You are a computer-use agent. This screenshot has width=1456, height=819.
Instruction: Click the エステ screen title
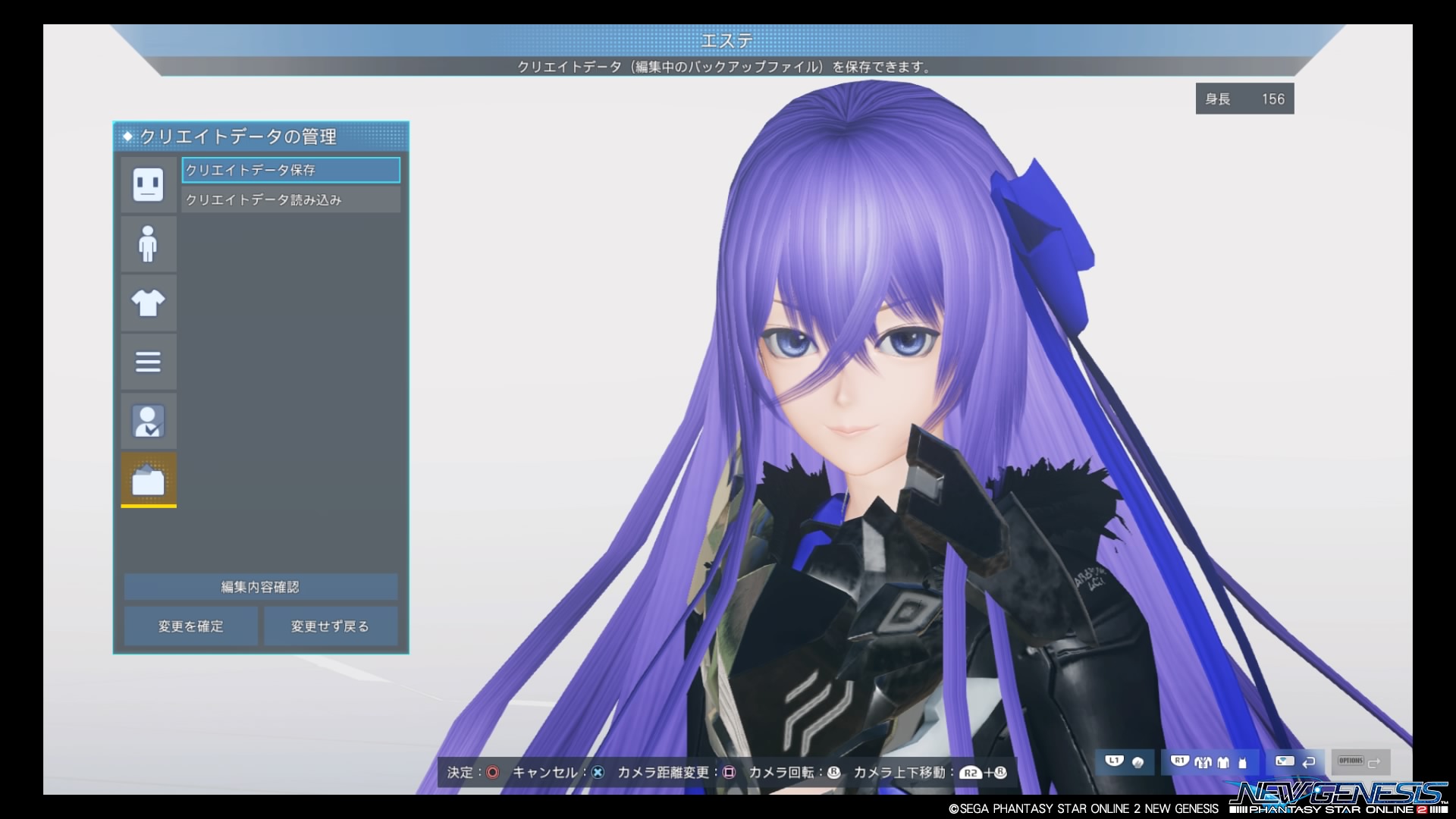click(x=726, y=40)
